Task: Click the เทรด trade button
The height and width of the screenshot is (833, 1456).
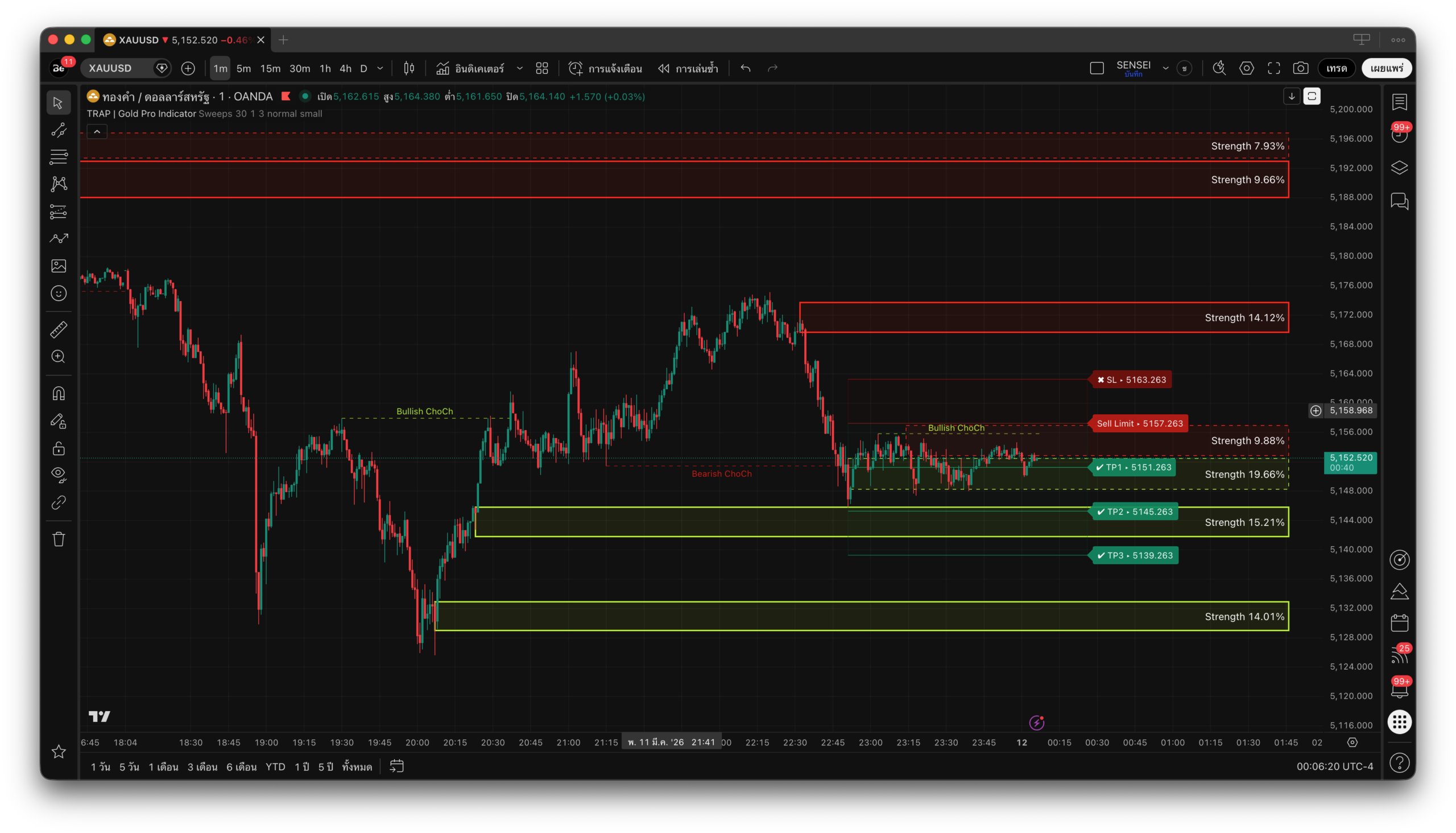Action: point(1336,68)
